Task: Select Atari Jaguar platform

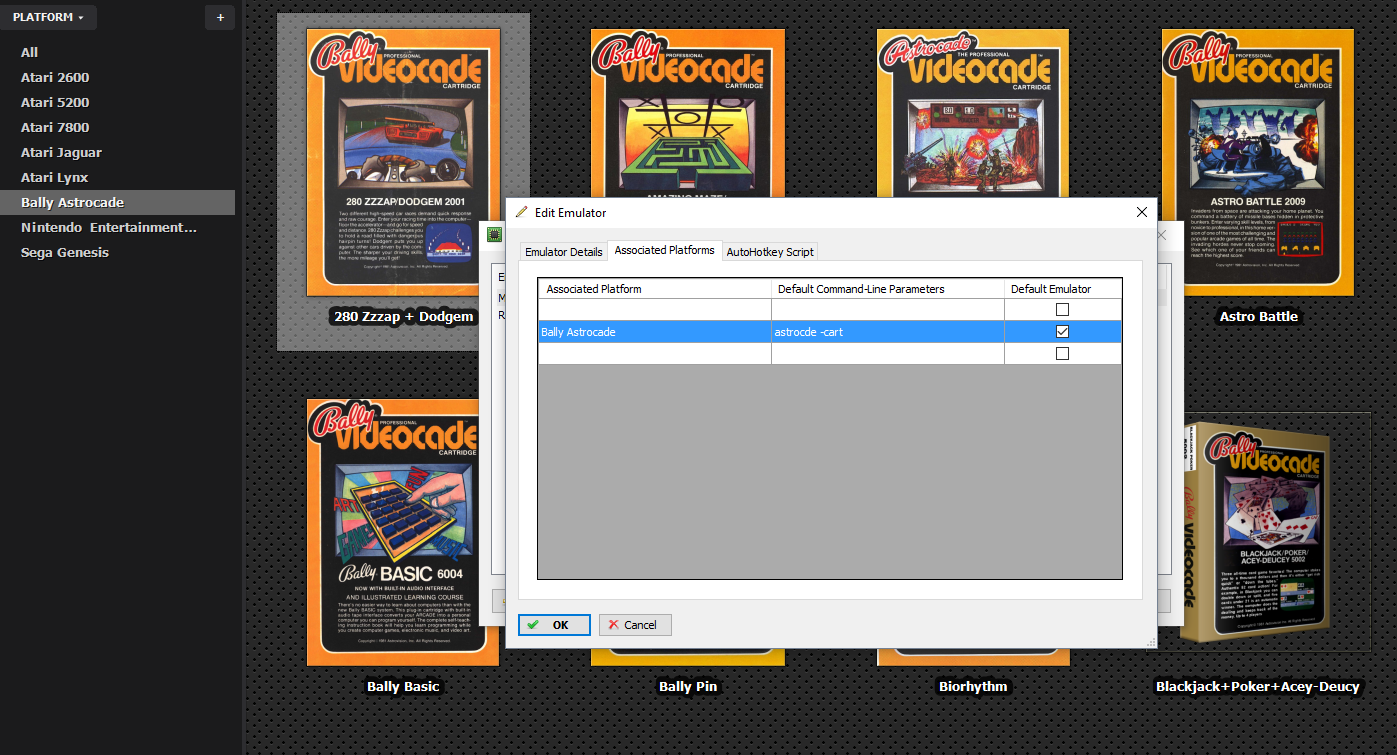Action: click(x=62, y=152)
